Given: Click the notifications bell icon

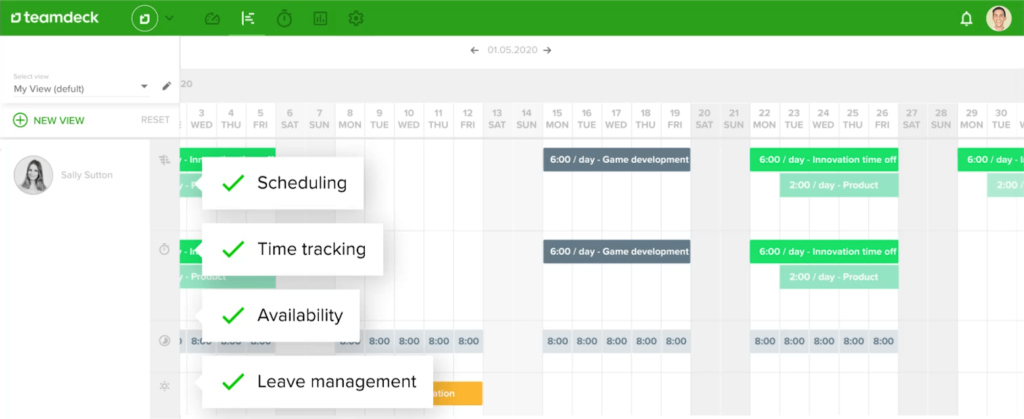Looking at the screenshot, I should click(966, 18).
